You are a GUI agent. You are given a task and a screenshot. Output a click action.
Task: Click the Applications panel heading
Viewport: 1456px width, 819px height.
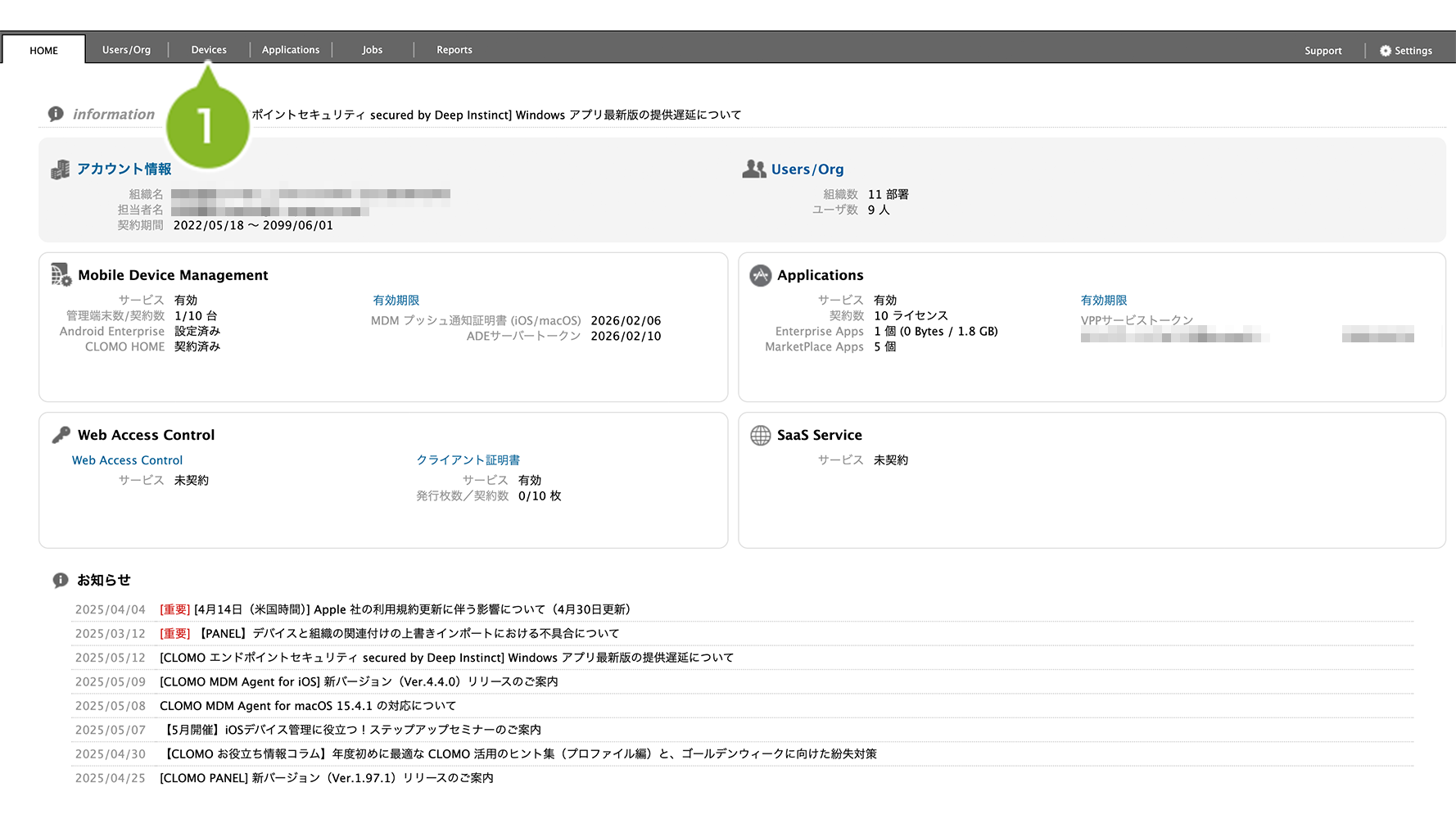click(820, 275)
